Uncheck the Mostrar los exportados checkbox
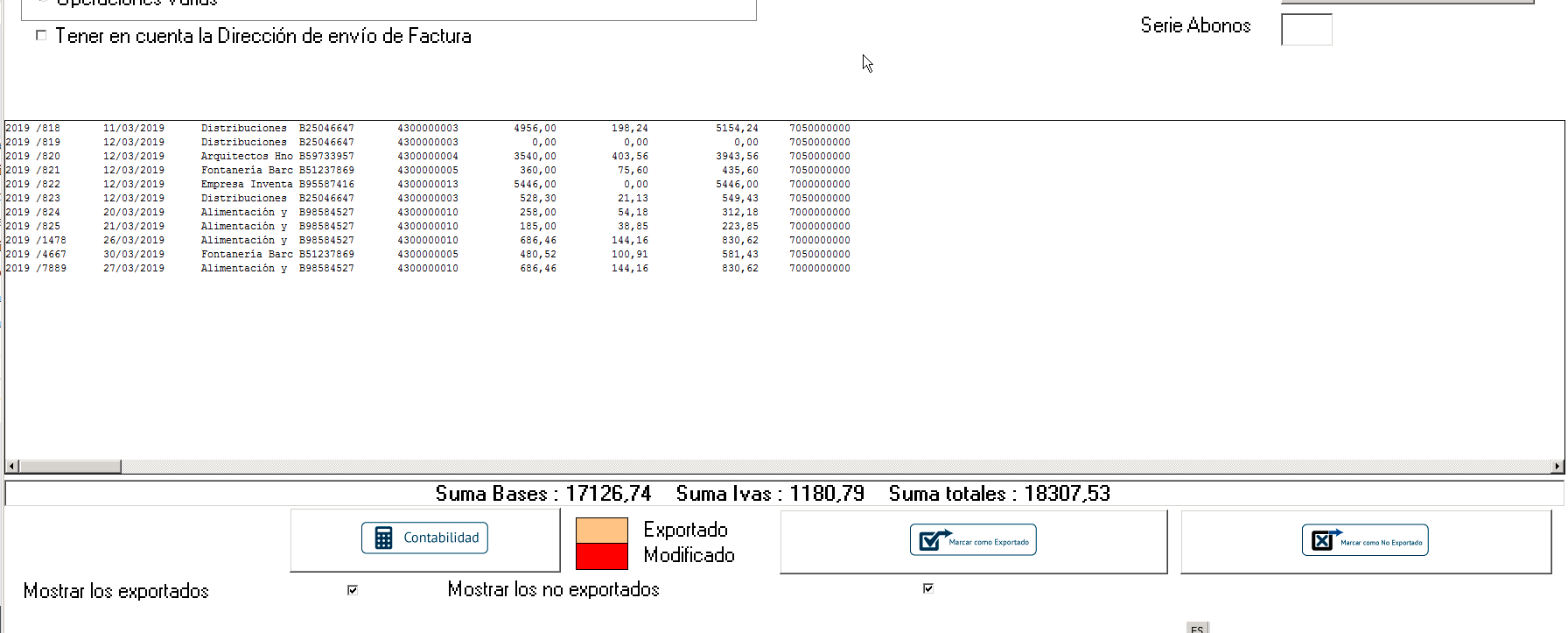The height and width of the screenshot is (633, 1568). (x=353, y=590)
